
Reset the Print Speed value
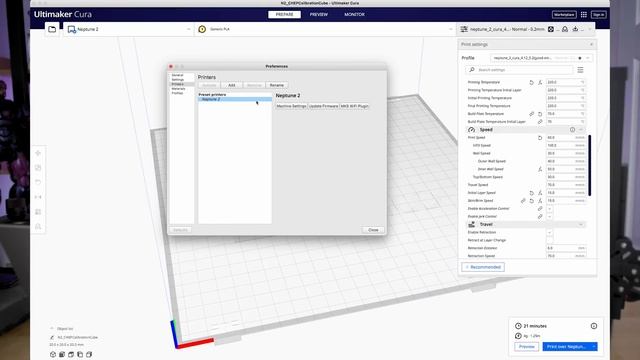(540, 138)
